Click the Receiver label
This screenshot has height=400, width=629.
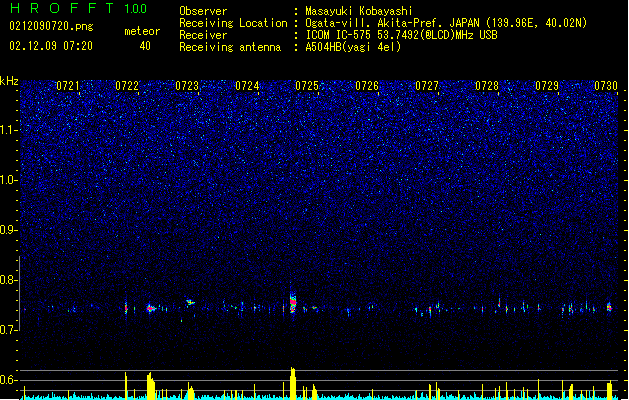click(x=203, y=35)
